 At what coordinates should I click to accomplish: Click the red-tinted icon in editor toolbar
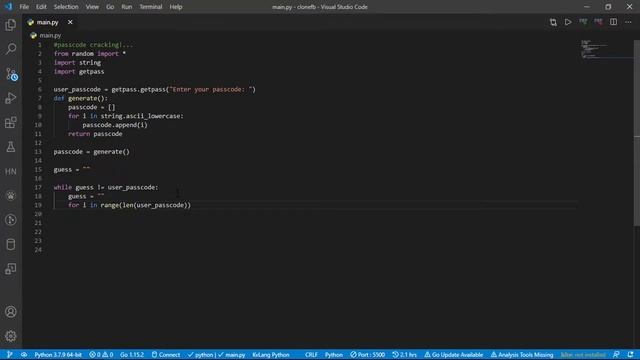click(x=598, y=22)
